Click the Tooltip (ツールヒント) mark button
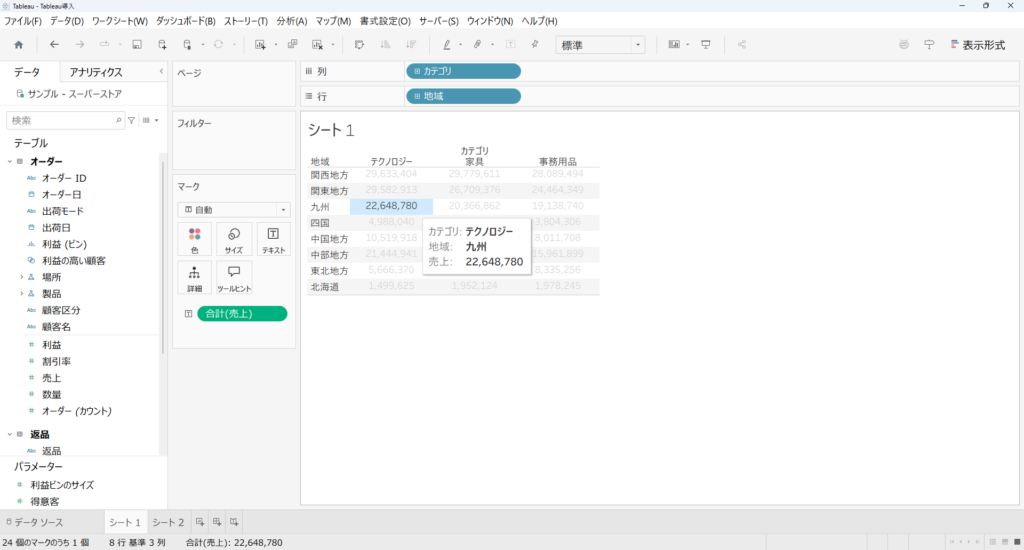The height and width of the screenshot is (550, 1024). click(233, 278)
